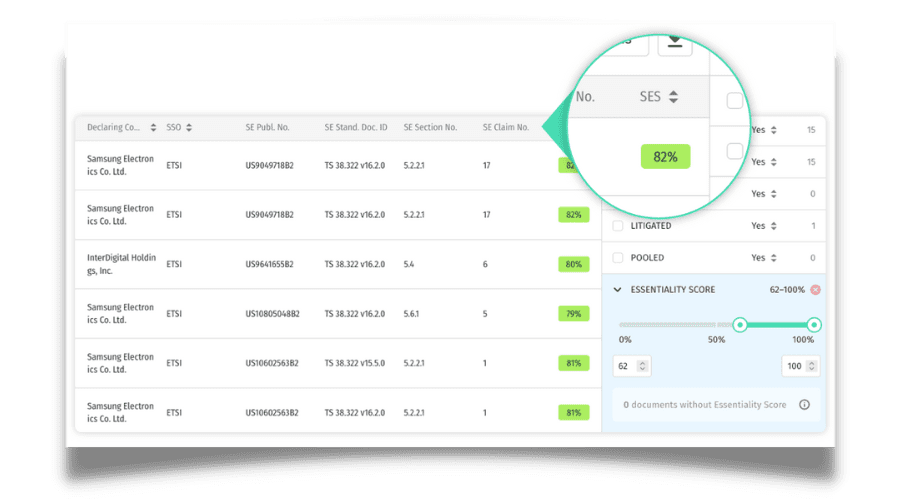Image resolution: width=900 pixels, height=500 pixels.
Task: Click the 79% essentiality score badge
Action: (x=573, y=313)
